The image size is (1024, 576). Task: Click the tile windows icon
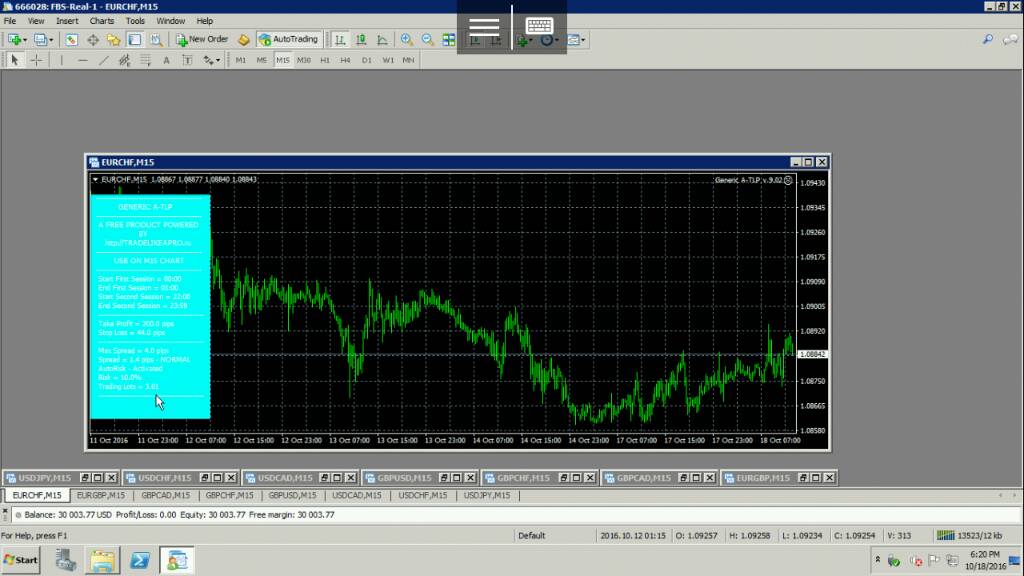coord(449,40)
